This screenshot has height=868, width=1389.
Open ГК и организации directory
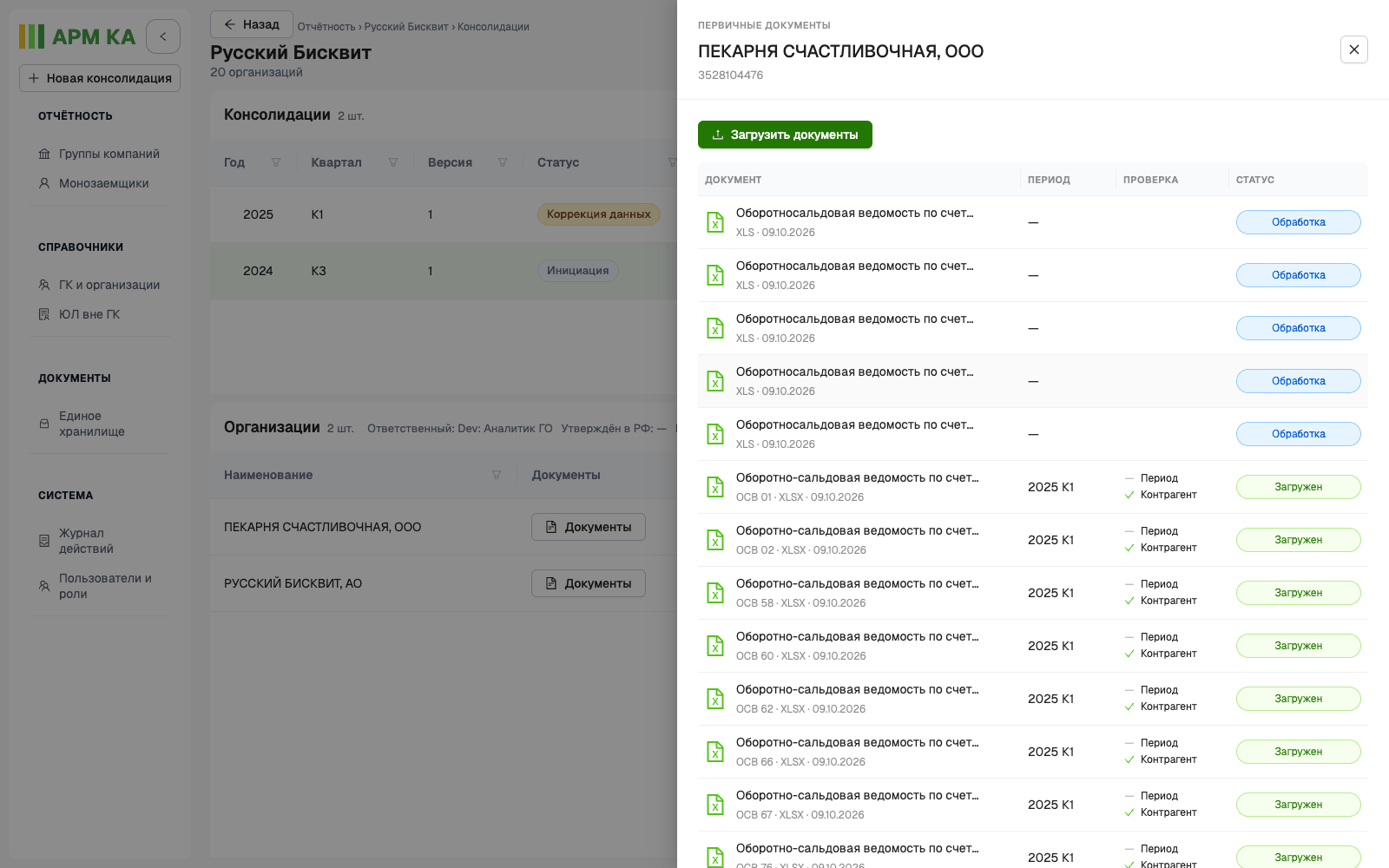(x=99, y=285)
